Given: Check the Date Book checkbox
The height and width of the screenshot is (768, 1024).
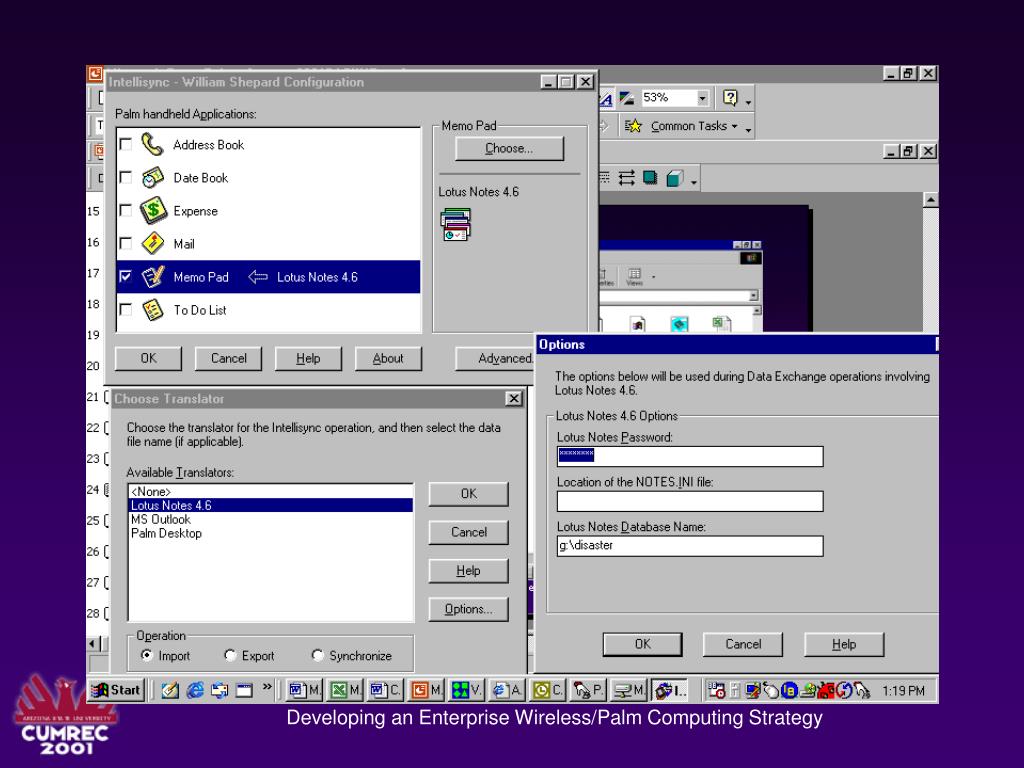Looking at the screenshot, I should coord(126,178).
